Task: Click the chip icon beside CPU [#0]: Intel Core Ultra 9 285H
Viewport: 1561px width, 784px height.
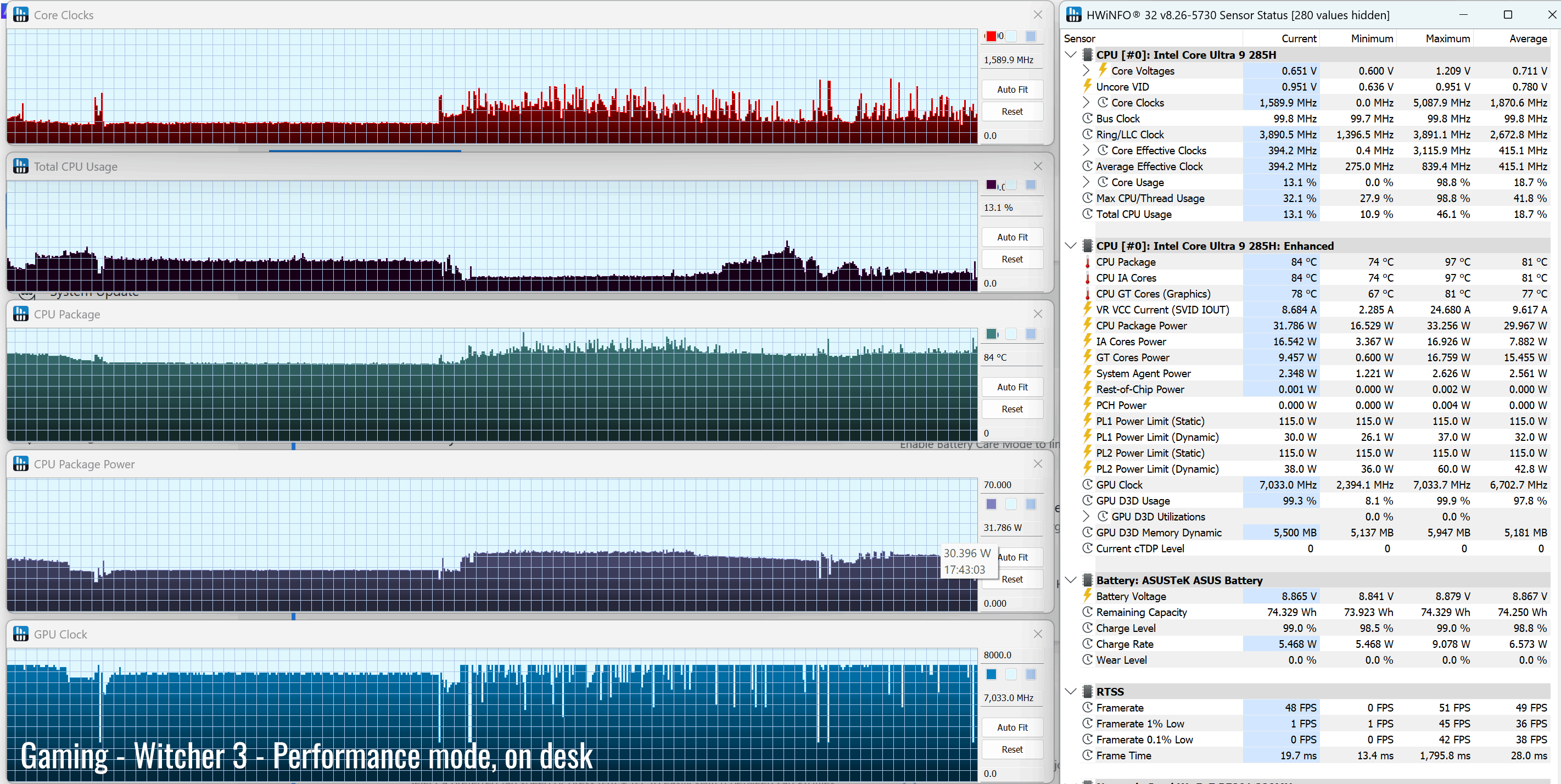Action: coord(1088,54)
